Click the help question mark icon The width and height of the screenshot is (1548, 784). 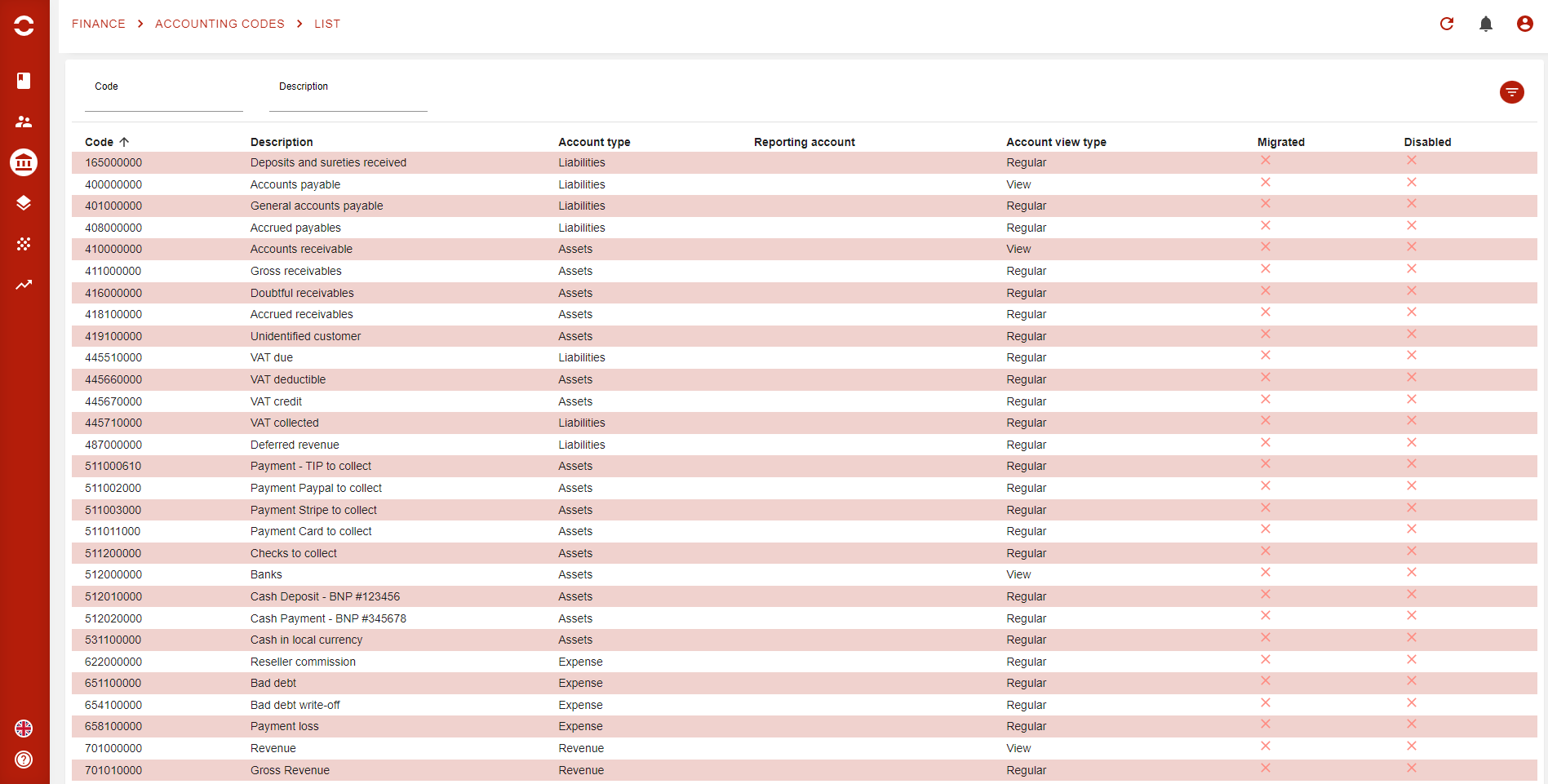[x=24, y=760]
